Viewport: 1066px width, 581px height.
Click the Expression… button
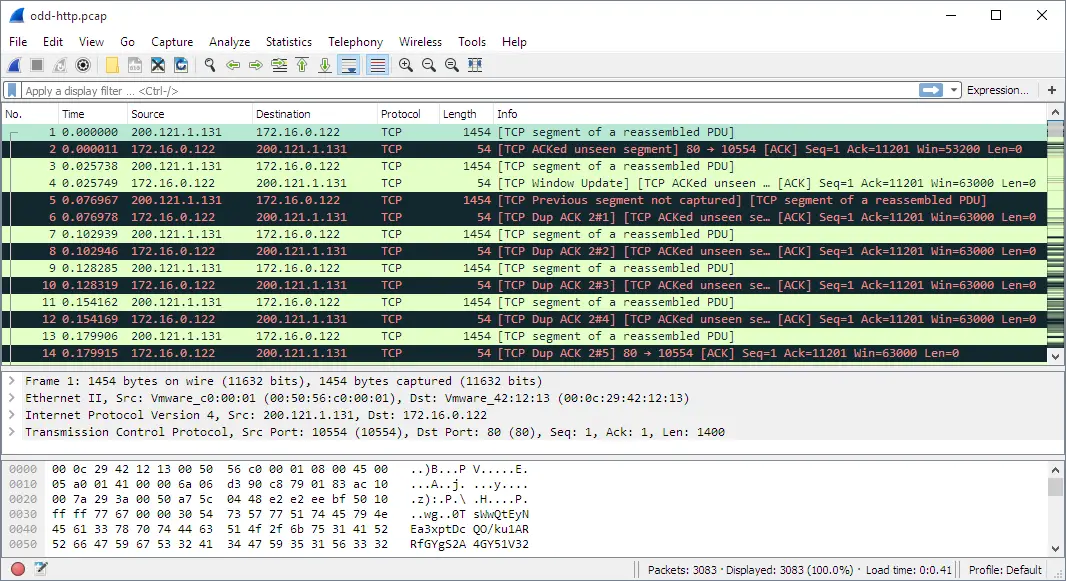(x=997, y=90)
